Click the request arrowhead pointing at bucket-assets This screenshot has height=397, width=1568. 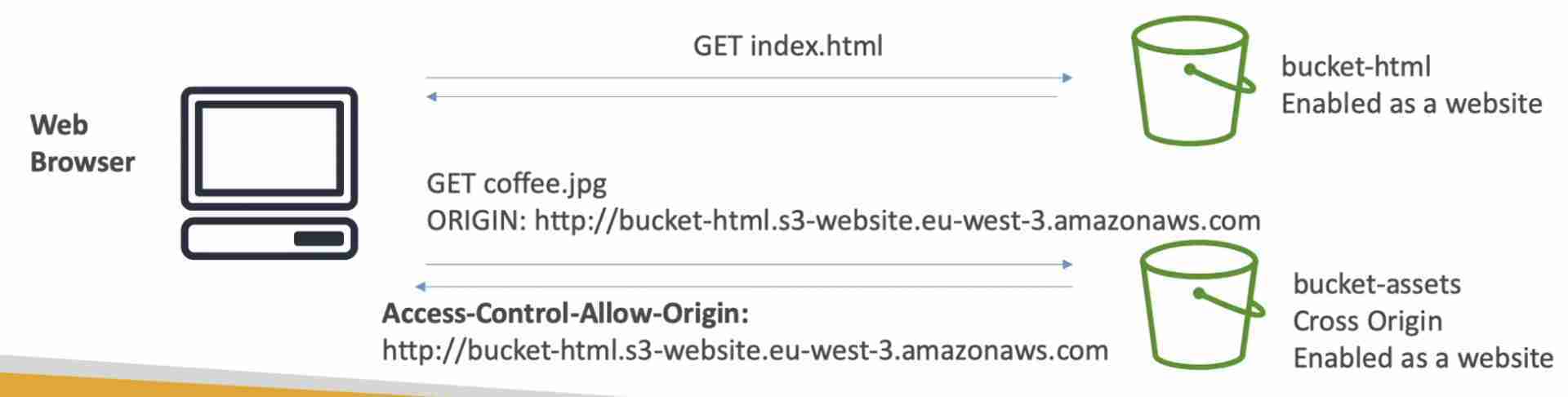point(1067,264)
